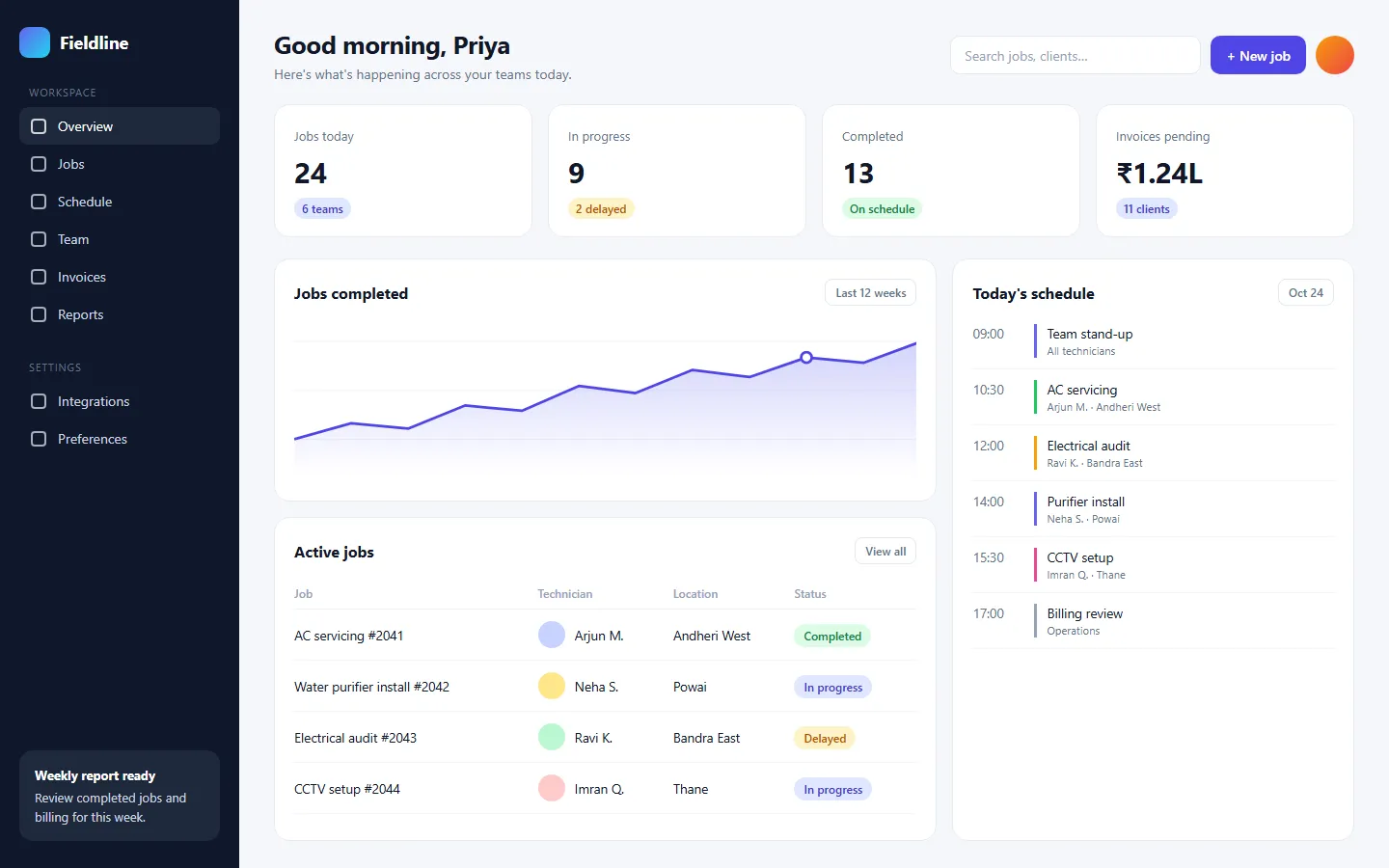The image size is (1389, 868).
Task: Select the highlighted data point on the chart
Action: click(x=806, y=358)
